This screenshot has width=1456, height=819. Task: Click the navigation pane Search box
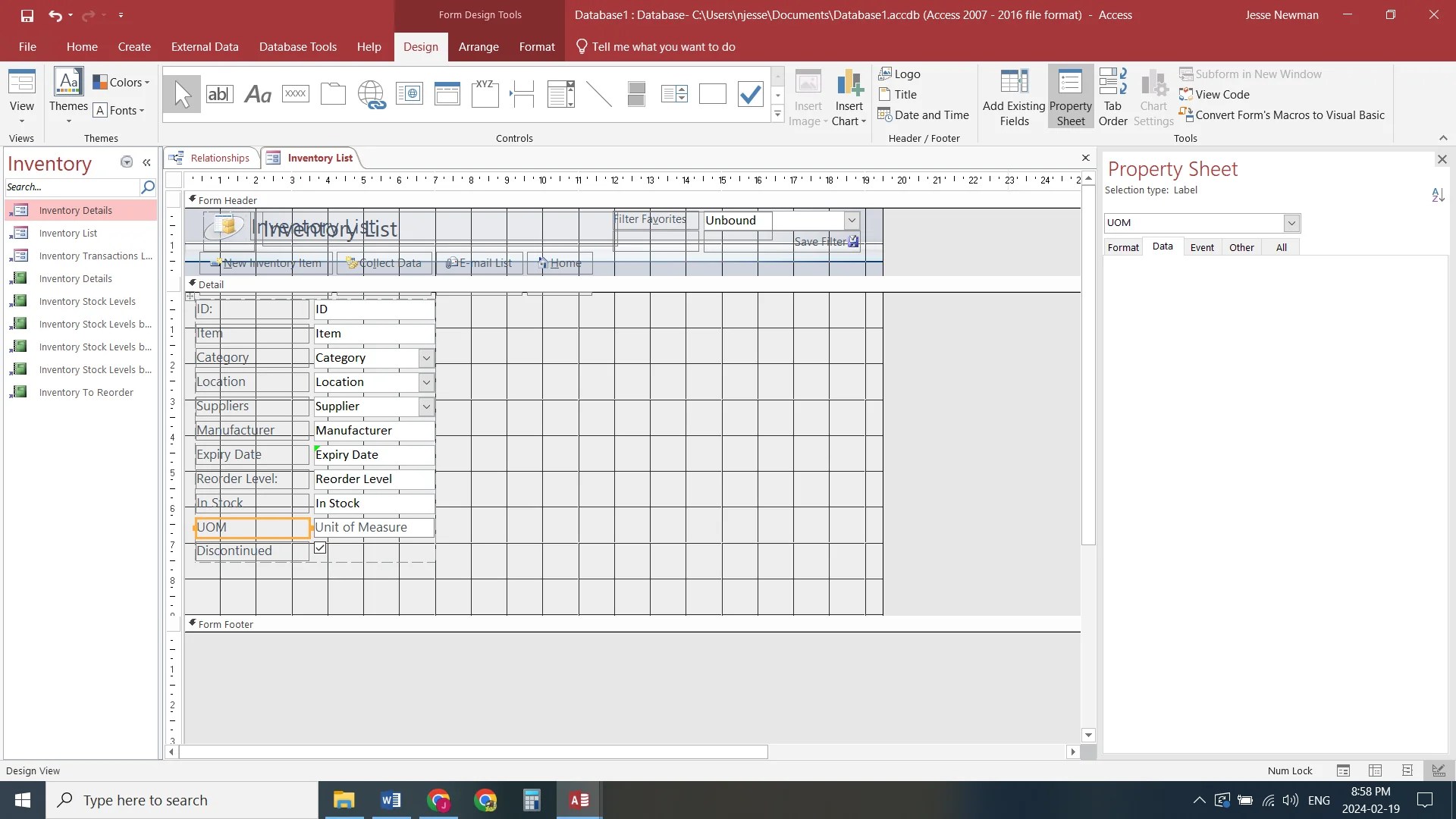(x=73, y=187)
